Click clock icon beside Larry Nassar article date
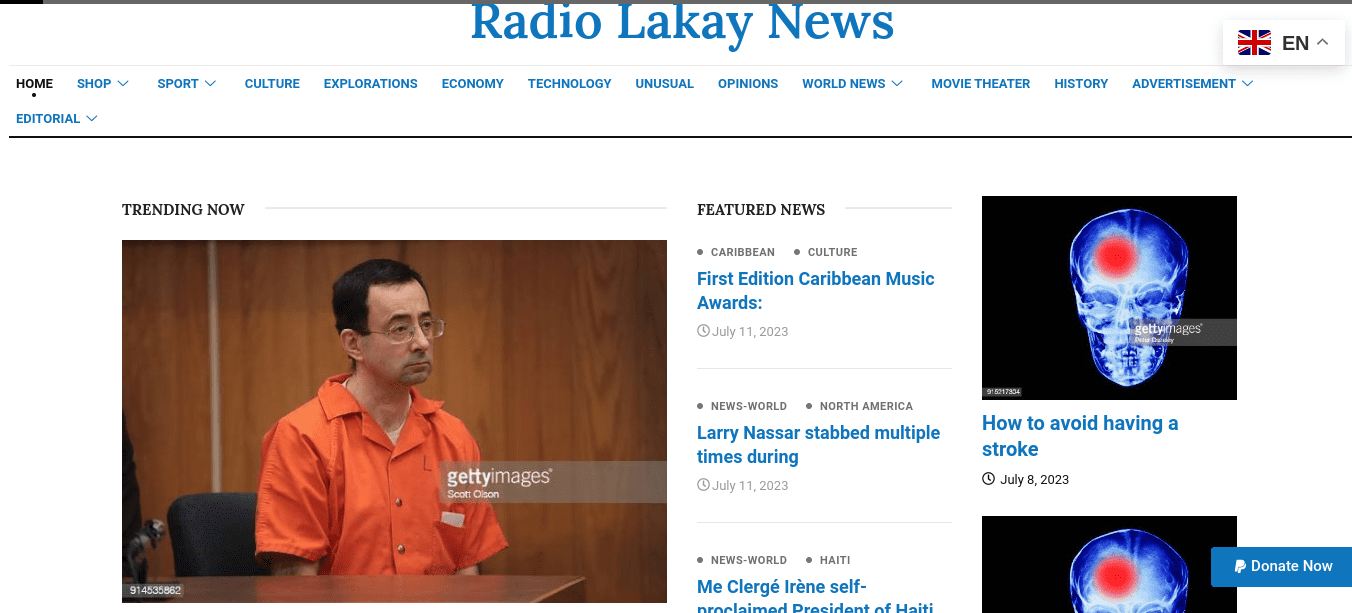 (703, 485)
